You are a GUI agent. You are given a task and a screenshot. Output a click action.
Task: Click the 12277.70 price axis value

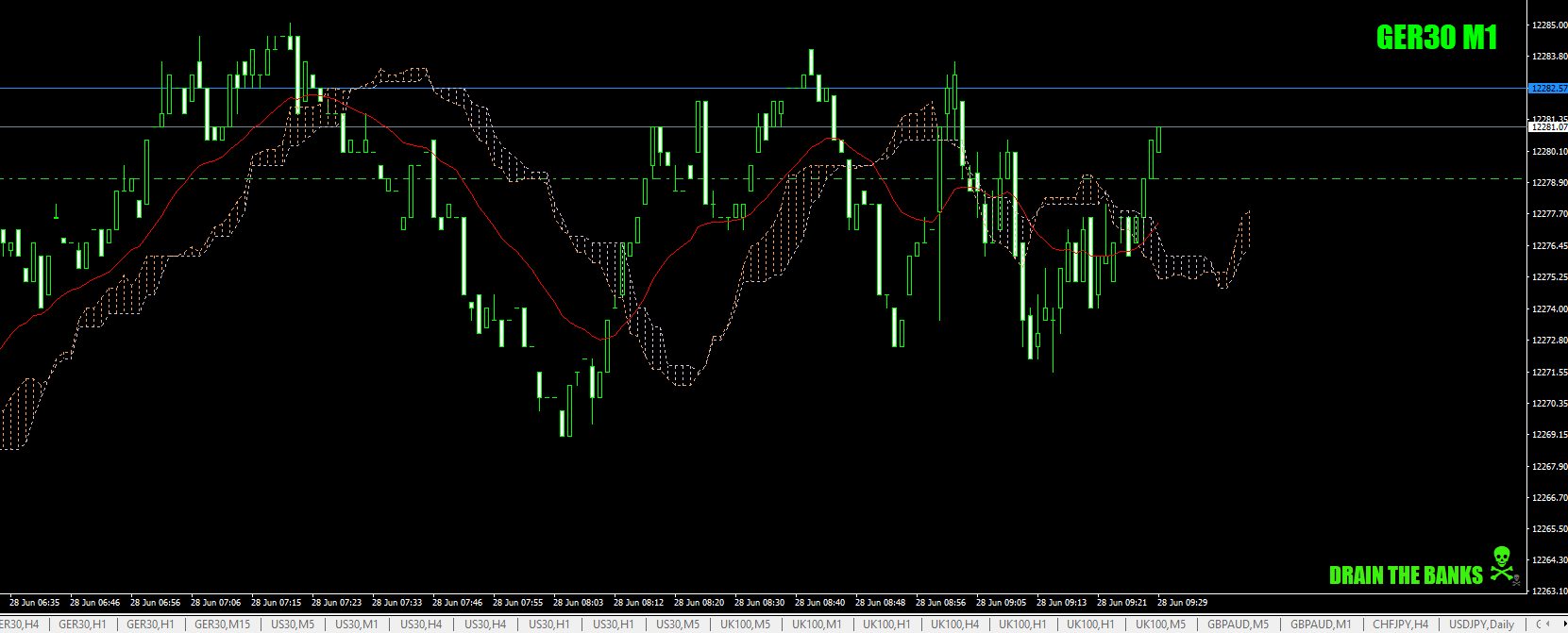click(x=1549, y=214)
